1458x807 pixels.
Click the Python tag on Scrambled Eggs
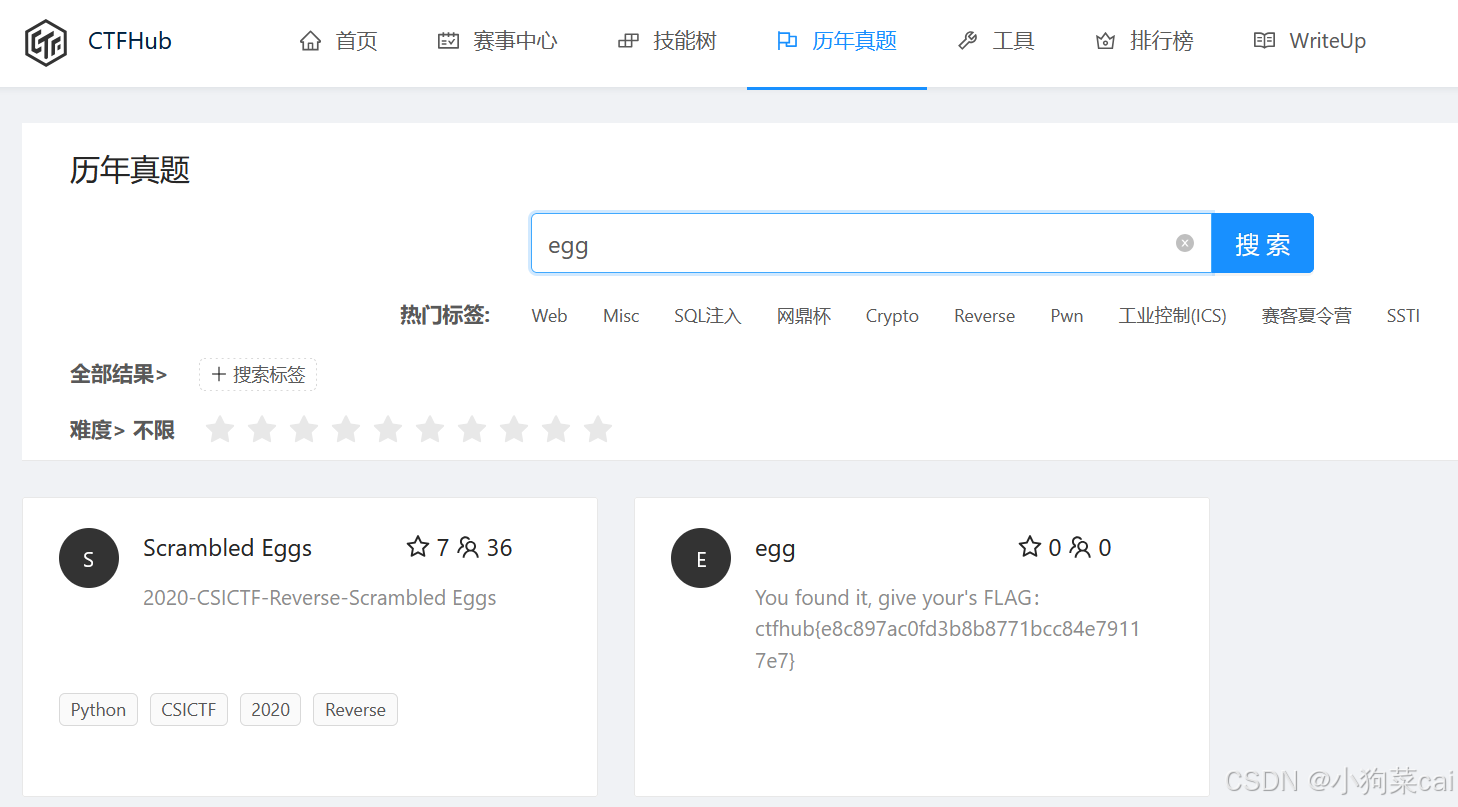click(98, 710)
